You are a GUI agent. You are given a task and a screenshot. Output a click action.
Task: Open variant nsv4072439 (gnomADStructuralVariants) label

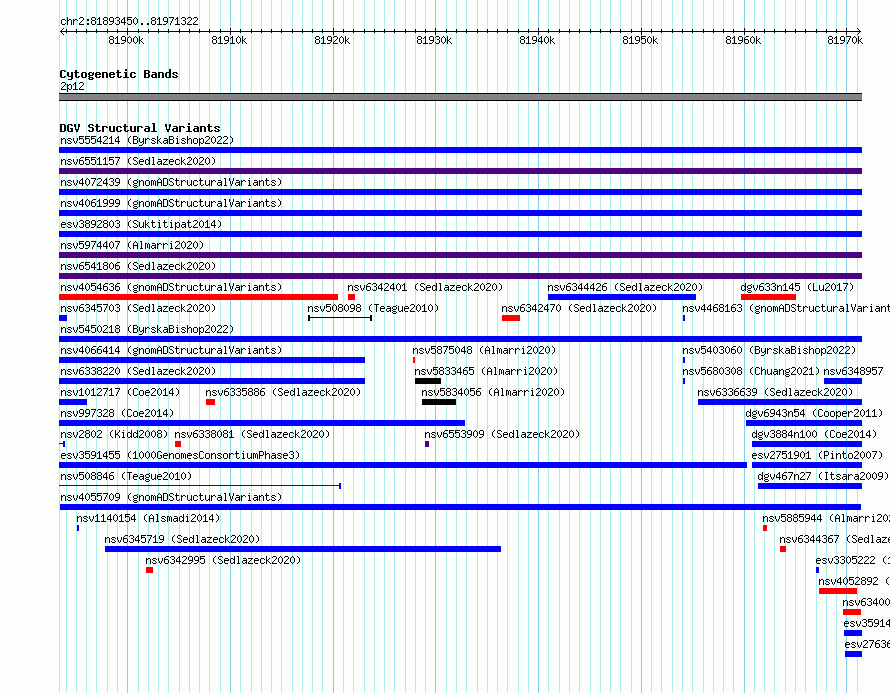pyautogui.click(x=171, y=182)
